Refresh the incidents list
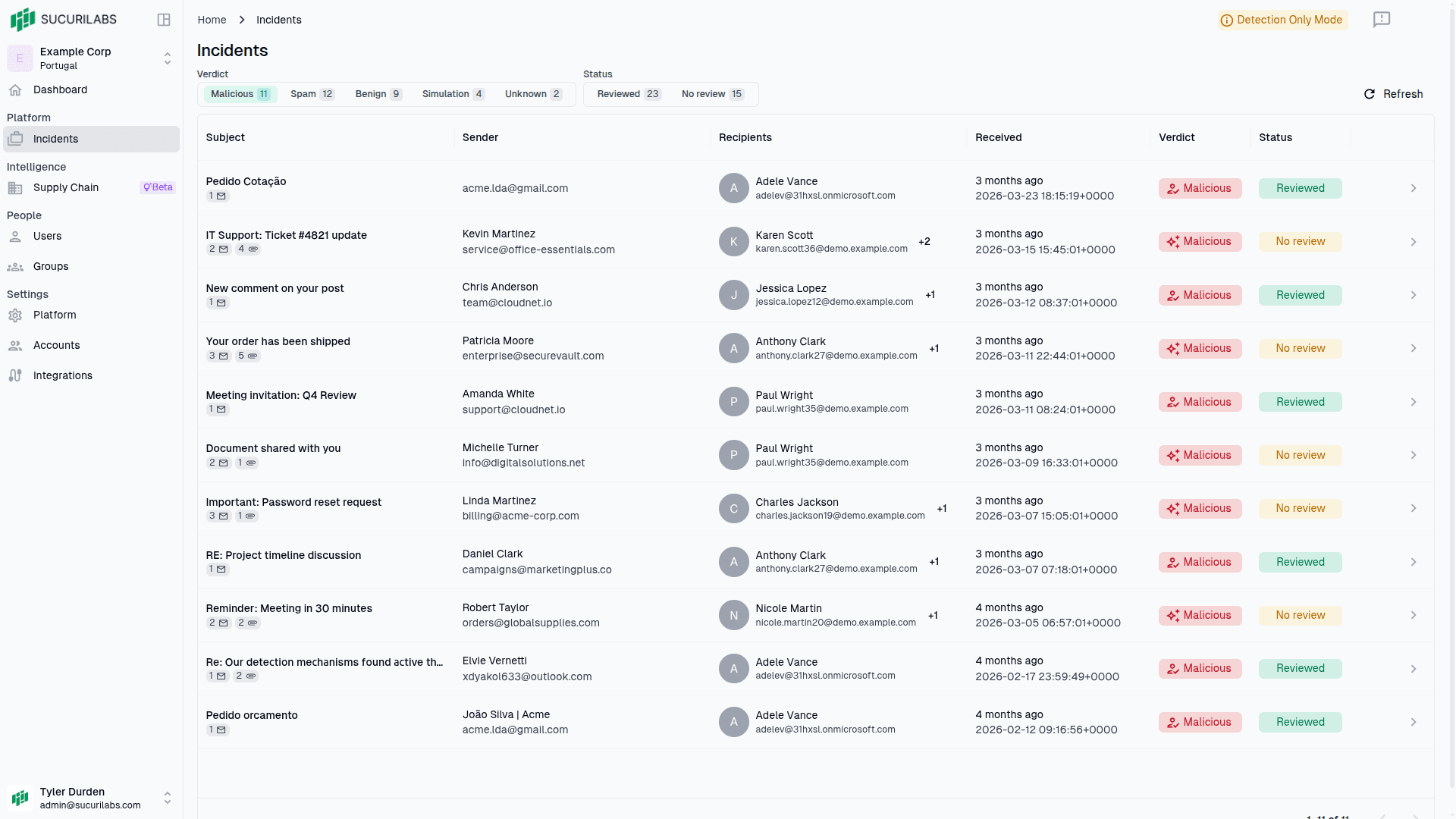1456x819 pixels. (1393, 94)
